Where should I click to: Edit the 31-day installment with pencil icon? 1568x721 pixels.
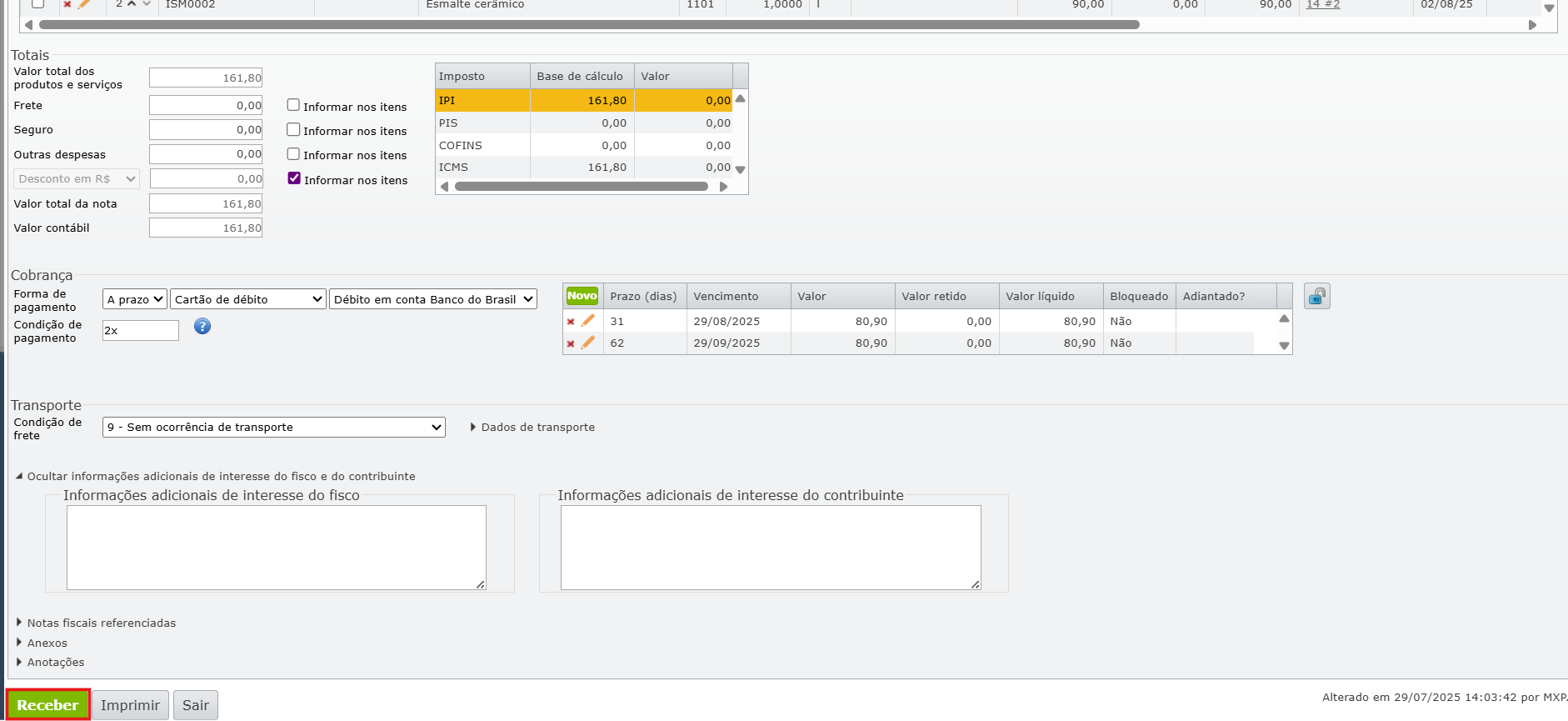pyautogui.click(x=588, y=321)
